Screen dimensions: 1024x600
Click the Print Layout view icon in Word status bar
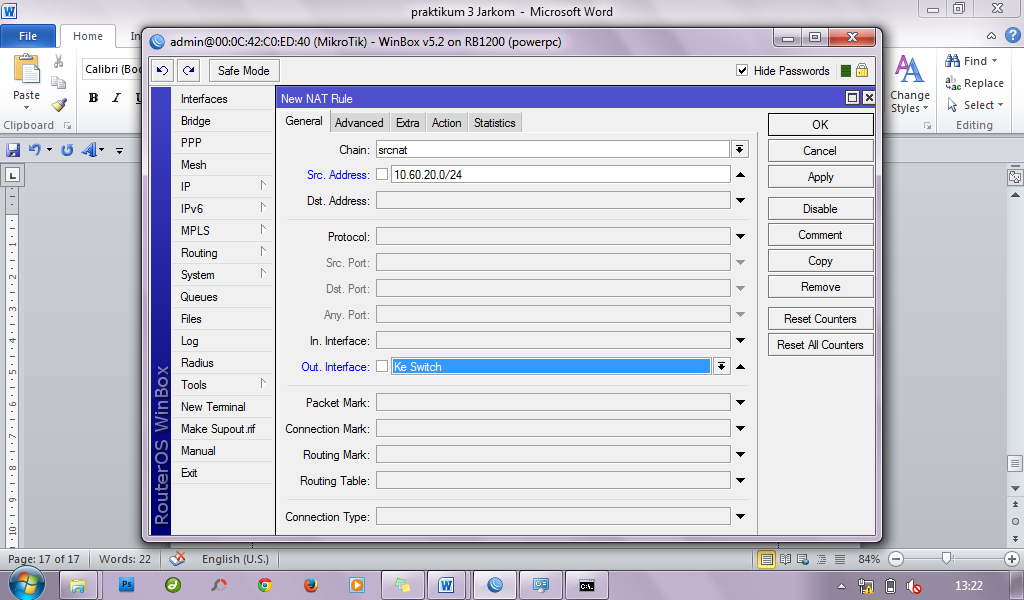click(767, 560)
